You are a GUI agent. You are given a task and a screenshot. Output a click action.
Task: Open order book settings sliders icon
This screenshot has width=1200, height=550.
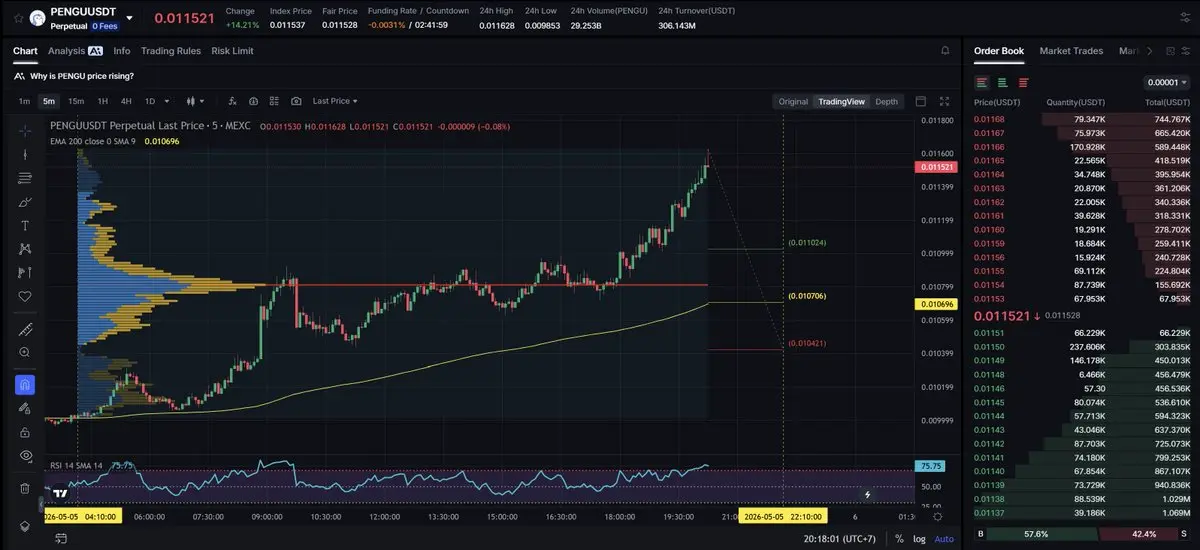[1184, 51]
